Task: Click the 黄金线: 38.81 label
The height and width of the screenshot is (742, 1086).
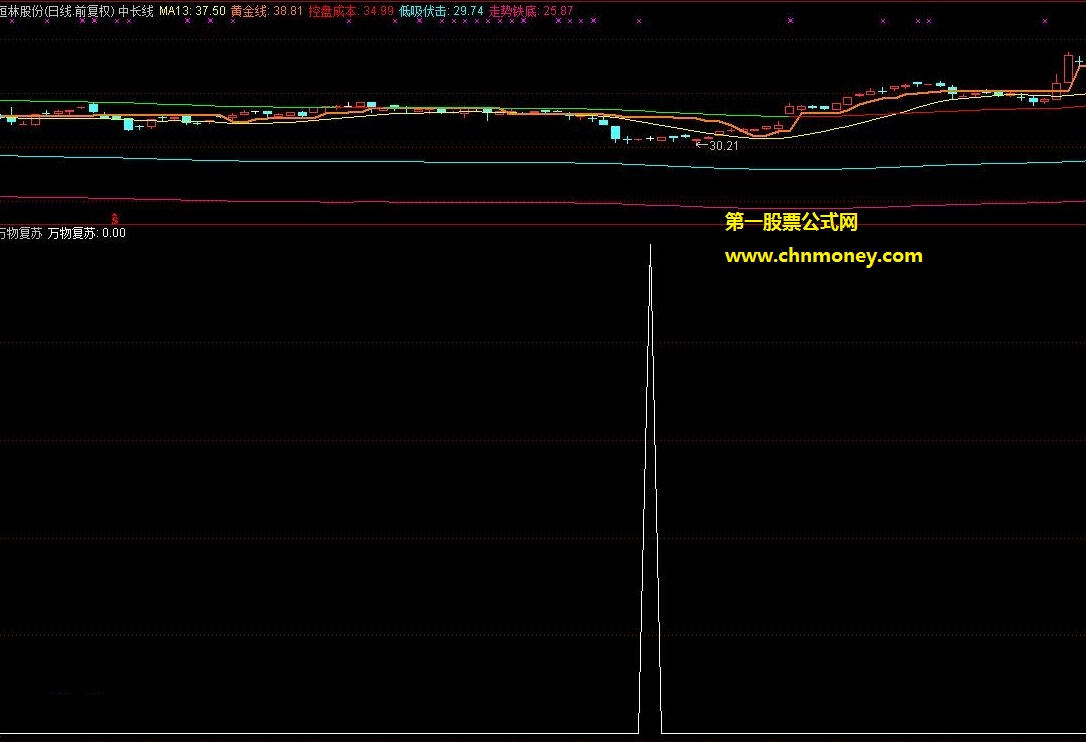Action: 267,11
